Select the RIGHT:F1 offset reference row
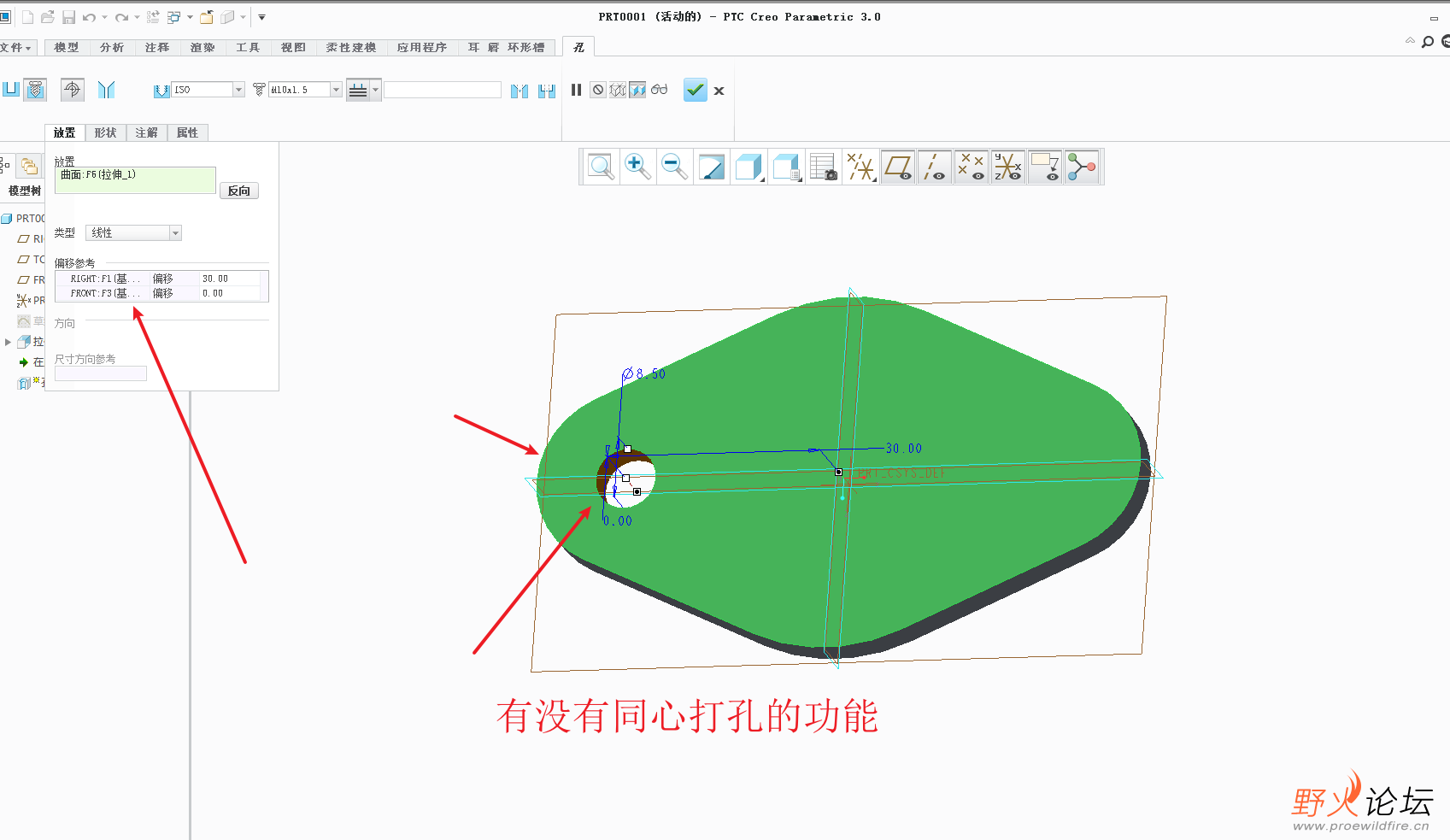The height and width of the screenshot is (840, 1450). pos(107,279)
